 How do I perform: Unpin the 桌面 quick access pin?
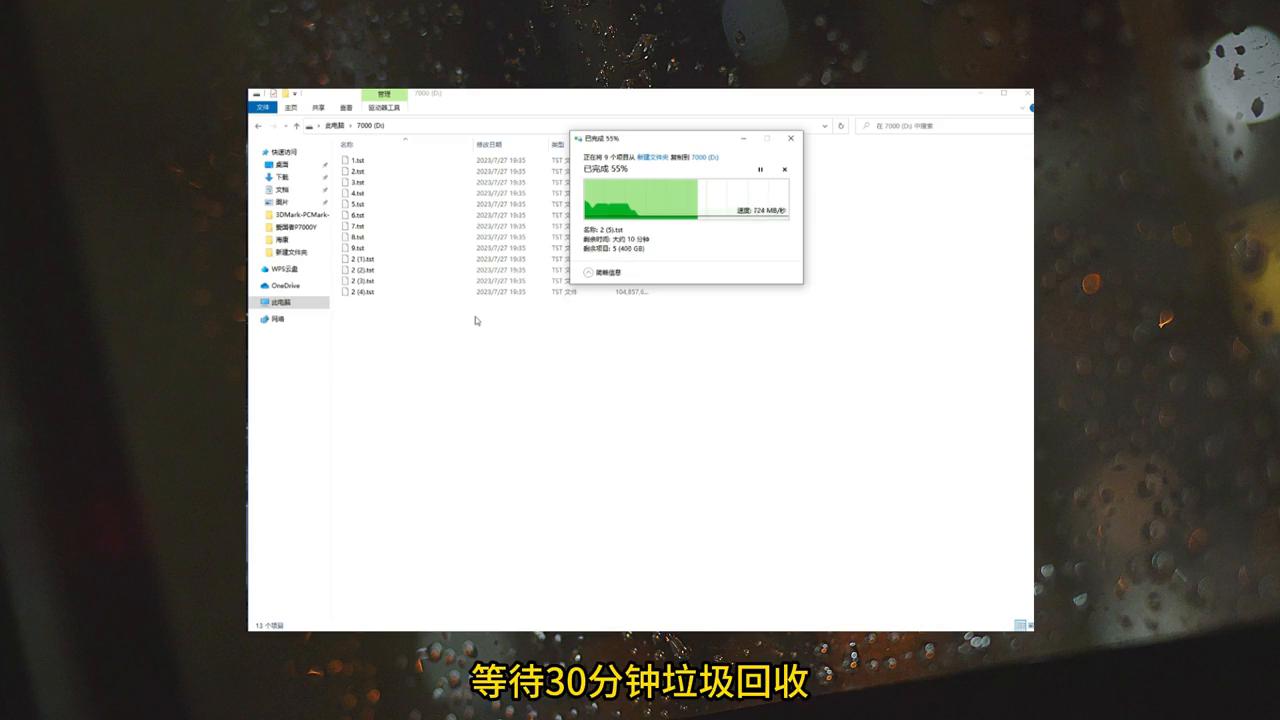click(325, 164)
